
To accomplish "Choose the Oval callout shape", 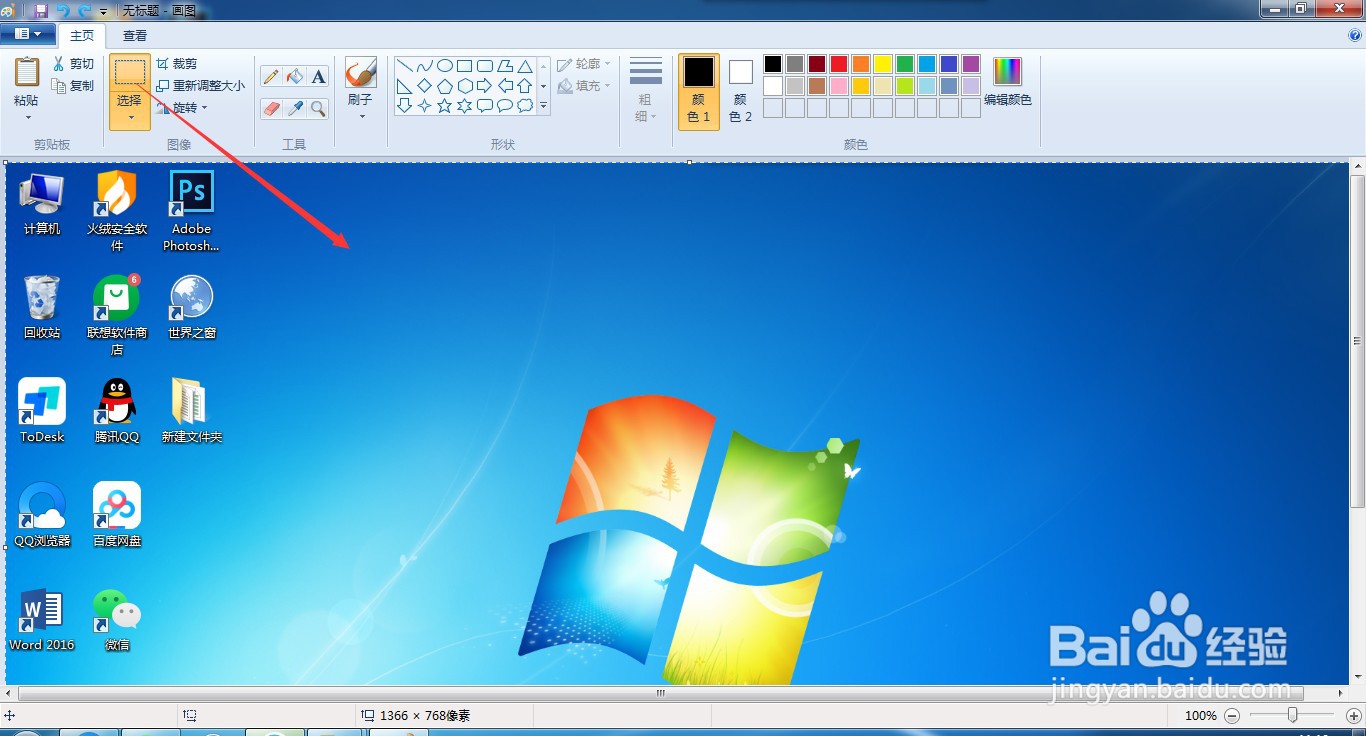I will pos(505,105).
